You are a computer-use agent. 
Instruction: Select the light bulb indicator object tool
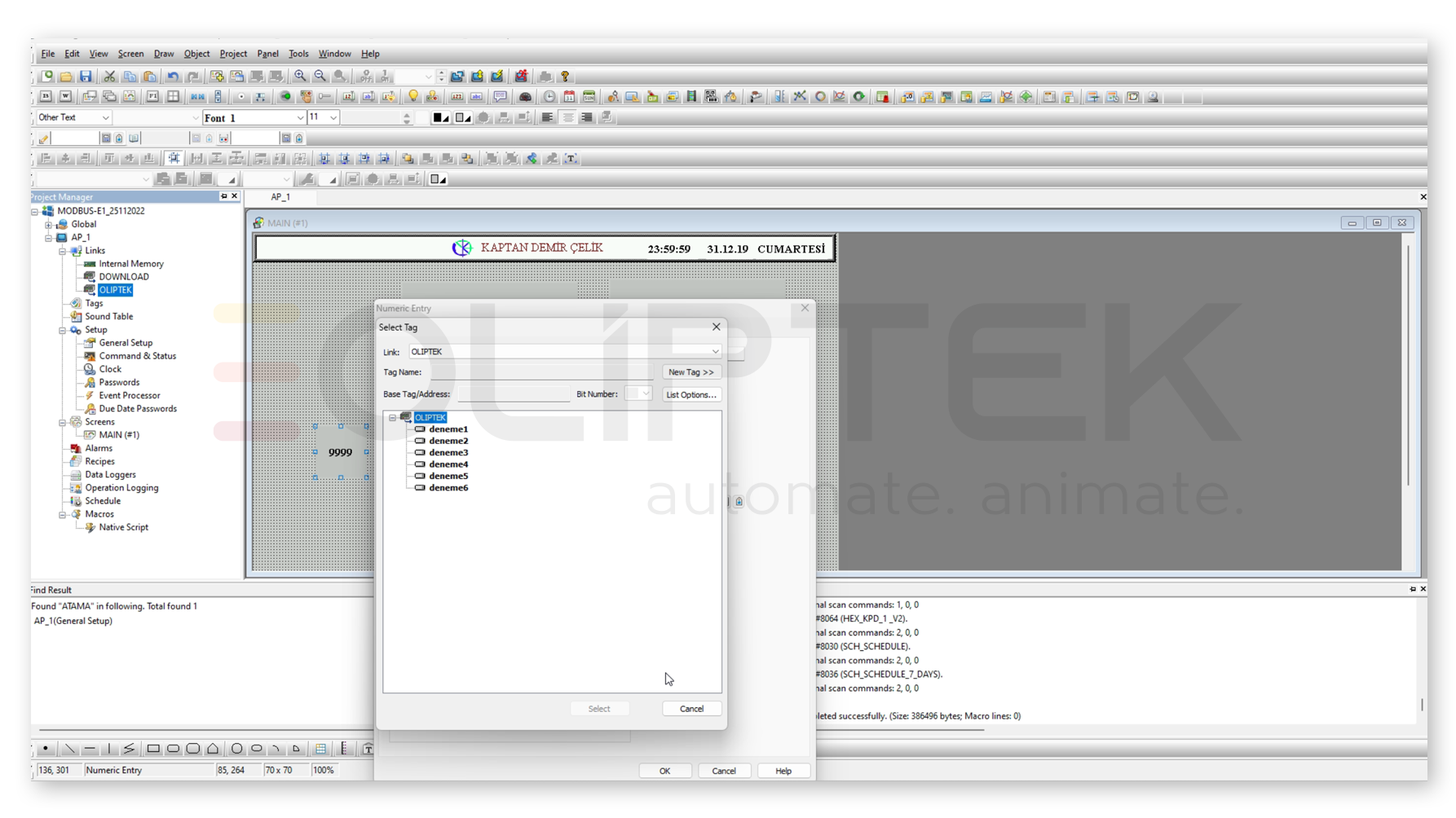(x=413, y=97)
